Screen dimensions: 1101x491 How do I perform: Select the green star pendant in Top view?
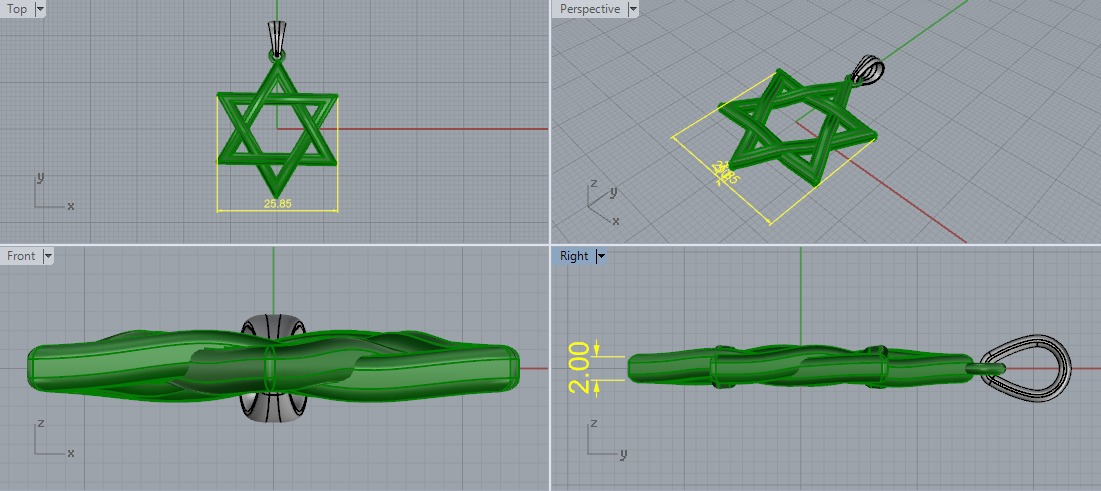277,129
